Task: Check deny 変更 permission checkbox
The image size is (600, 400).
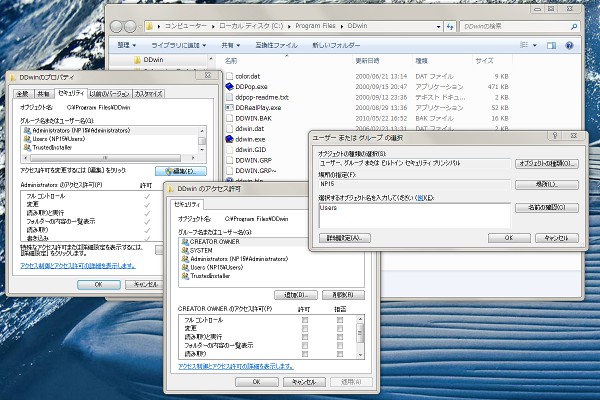Action: (340, 328)
